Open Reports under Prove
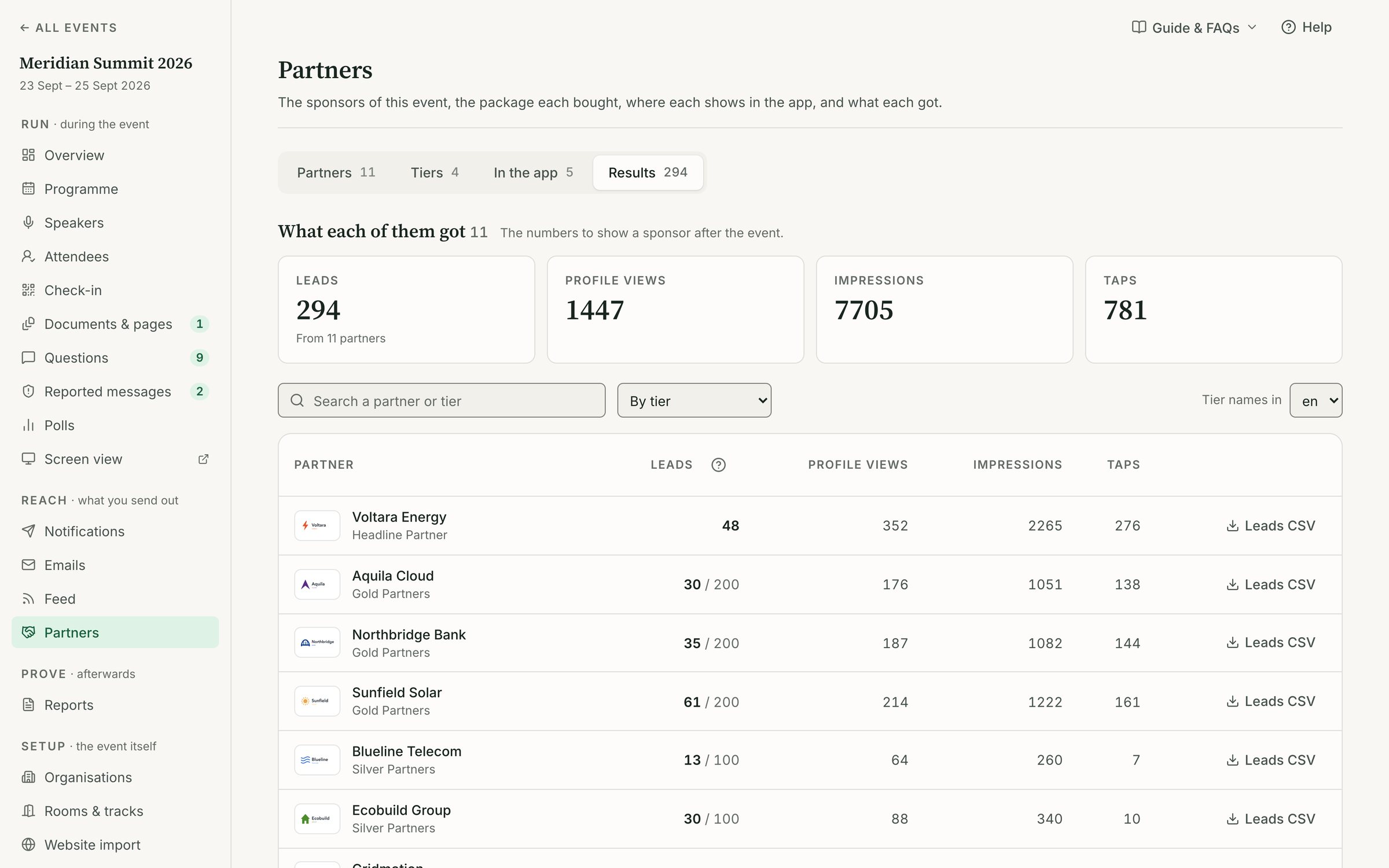This screenshot has height=868, width=1389. [x=115, y=705]
